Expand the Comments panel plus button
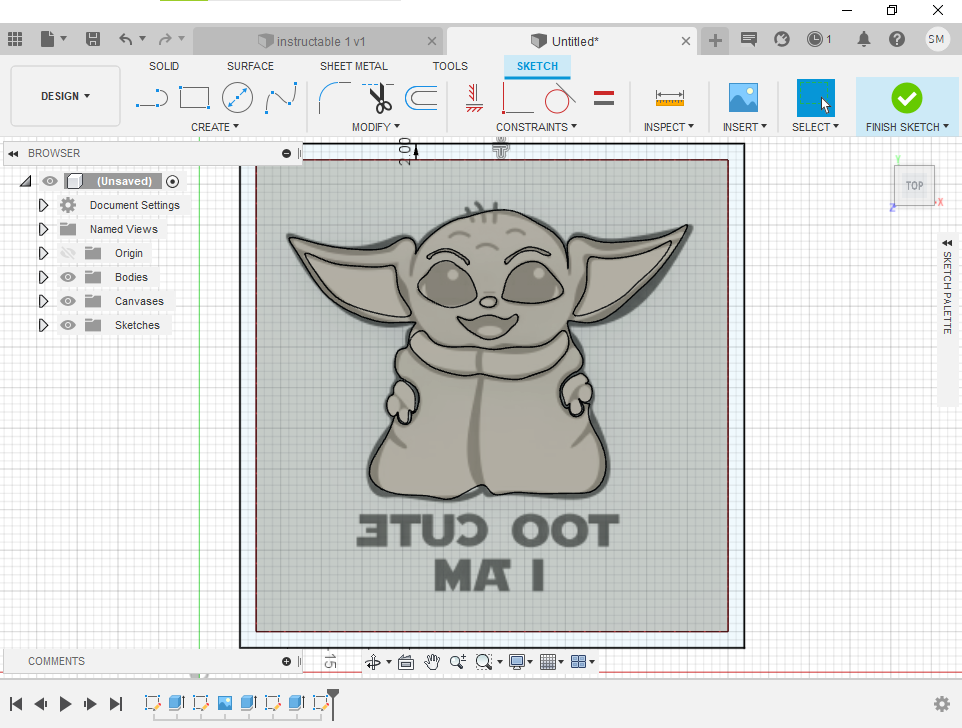The image size is (962, 728). (286, 661)
